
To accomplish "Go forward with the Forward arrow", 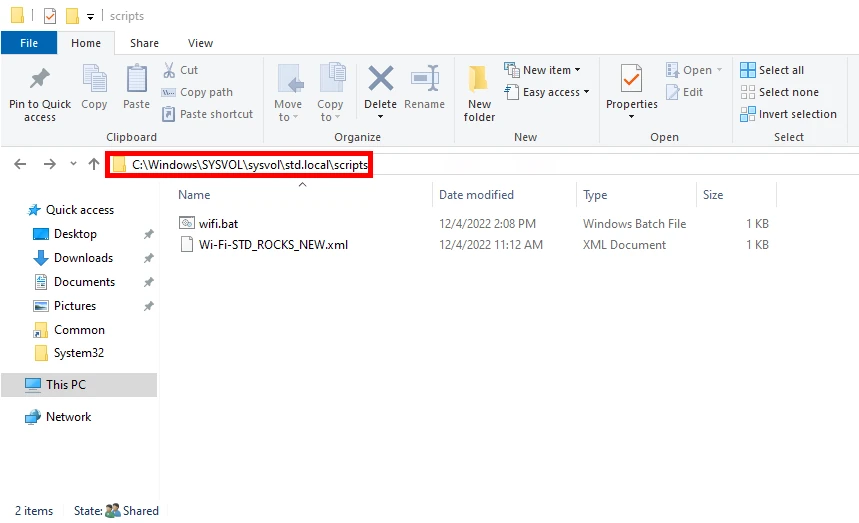I will (x=50, y=164).
